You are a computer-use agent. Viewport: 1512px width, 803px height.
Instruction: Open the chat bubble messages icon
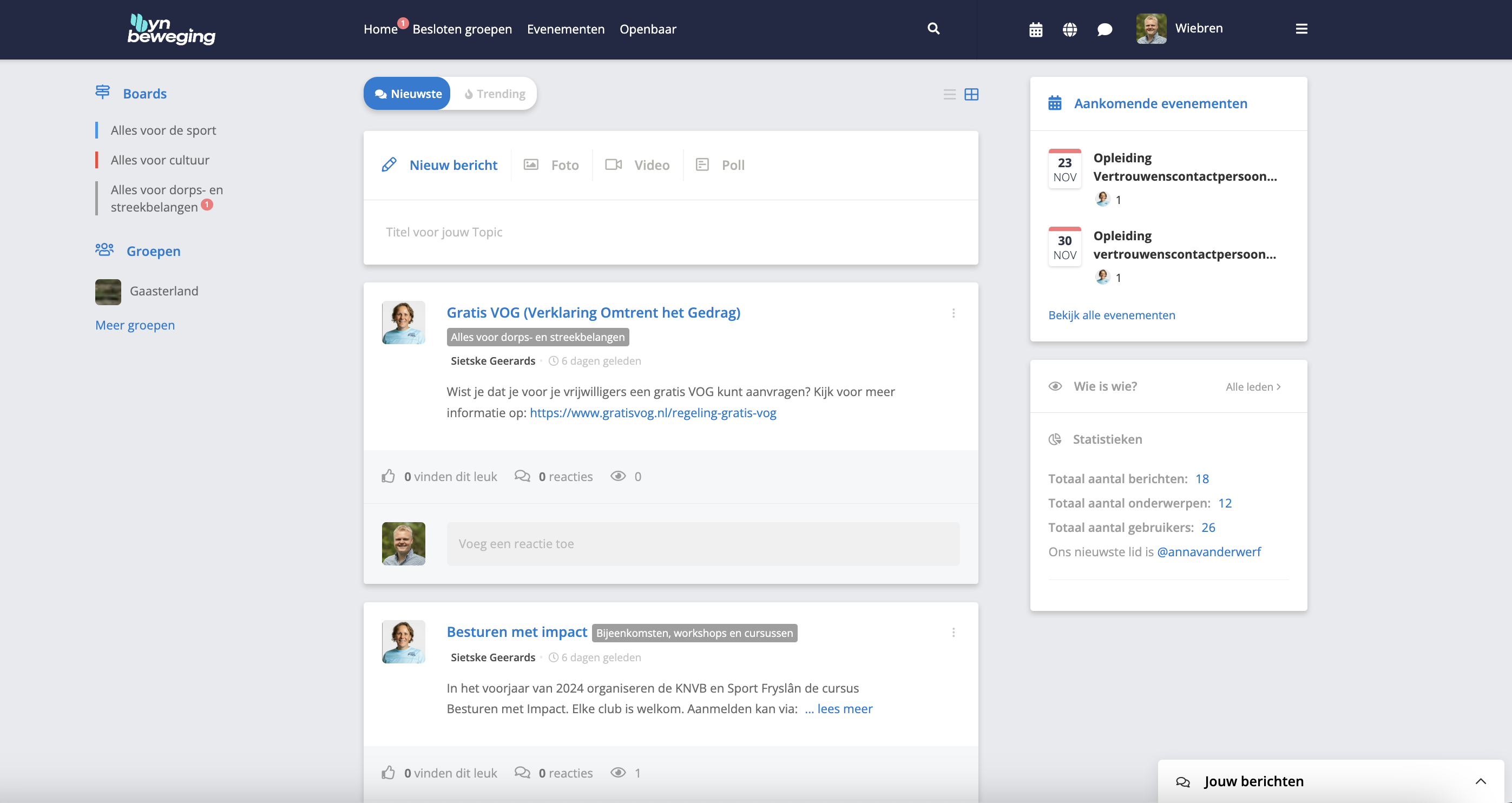point(1104,29)
